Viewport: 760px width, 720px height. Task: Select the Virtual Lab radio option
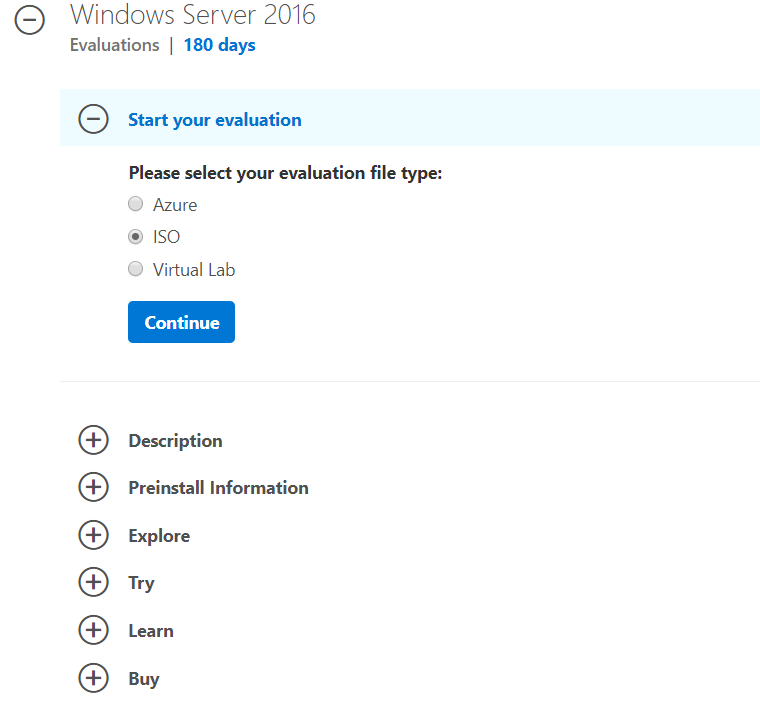point(135,269)
